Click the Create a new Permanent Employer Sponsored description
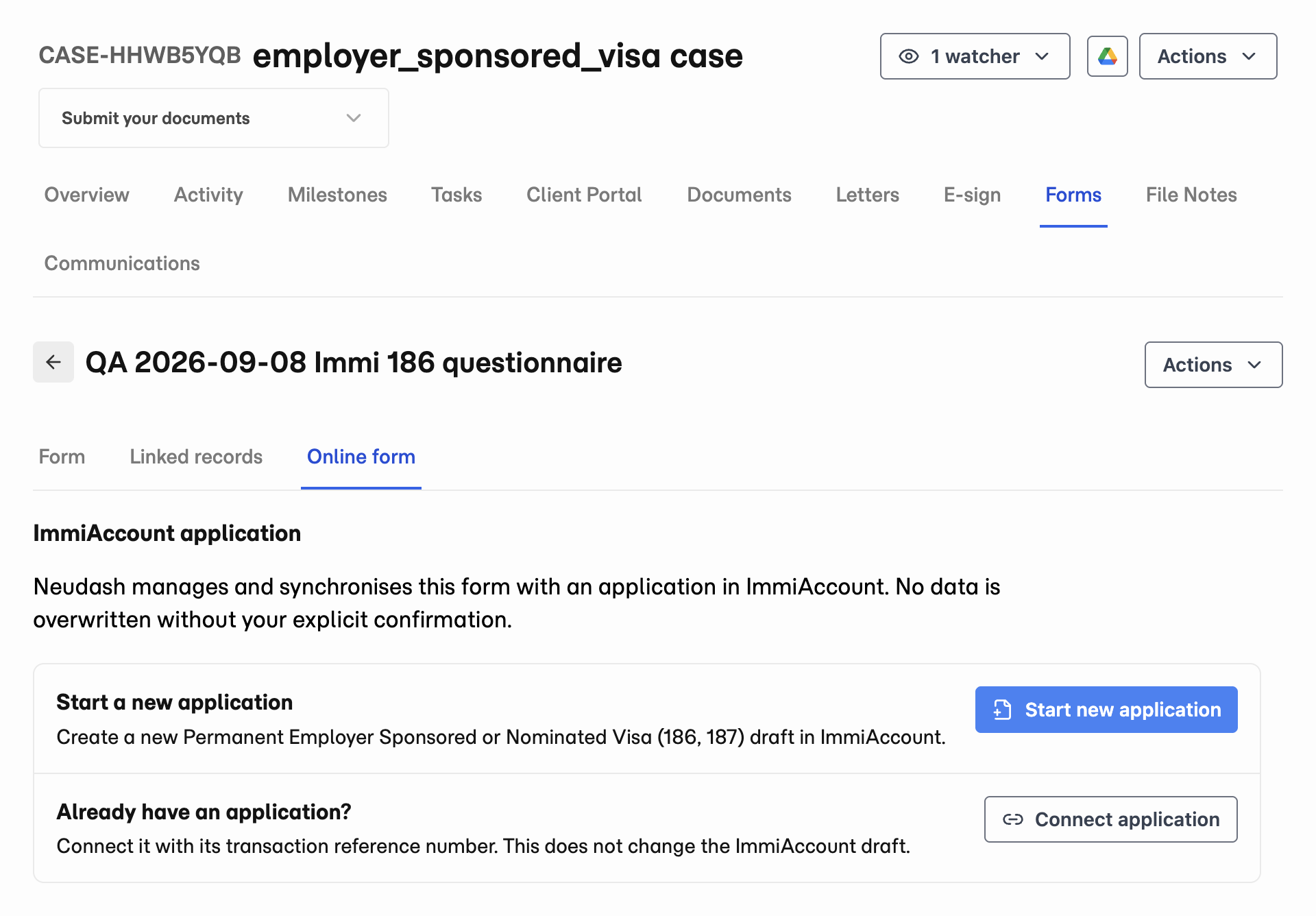The height and width of the screenshot is (916, 1316). pyautogui.click(x=501, y=737)
